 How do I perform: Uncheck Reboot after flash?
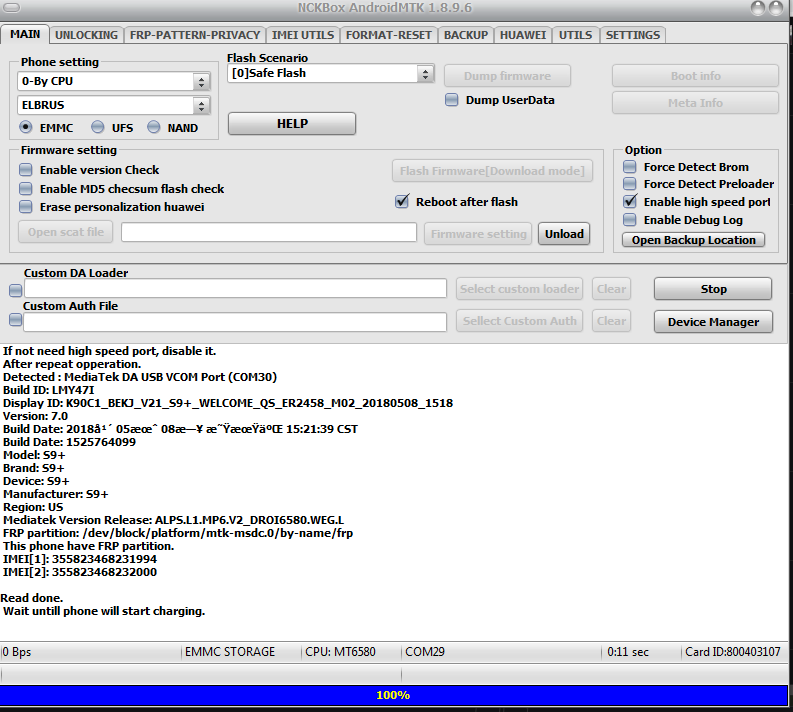pyautogui.click(x=402, y=201)
